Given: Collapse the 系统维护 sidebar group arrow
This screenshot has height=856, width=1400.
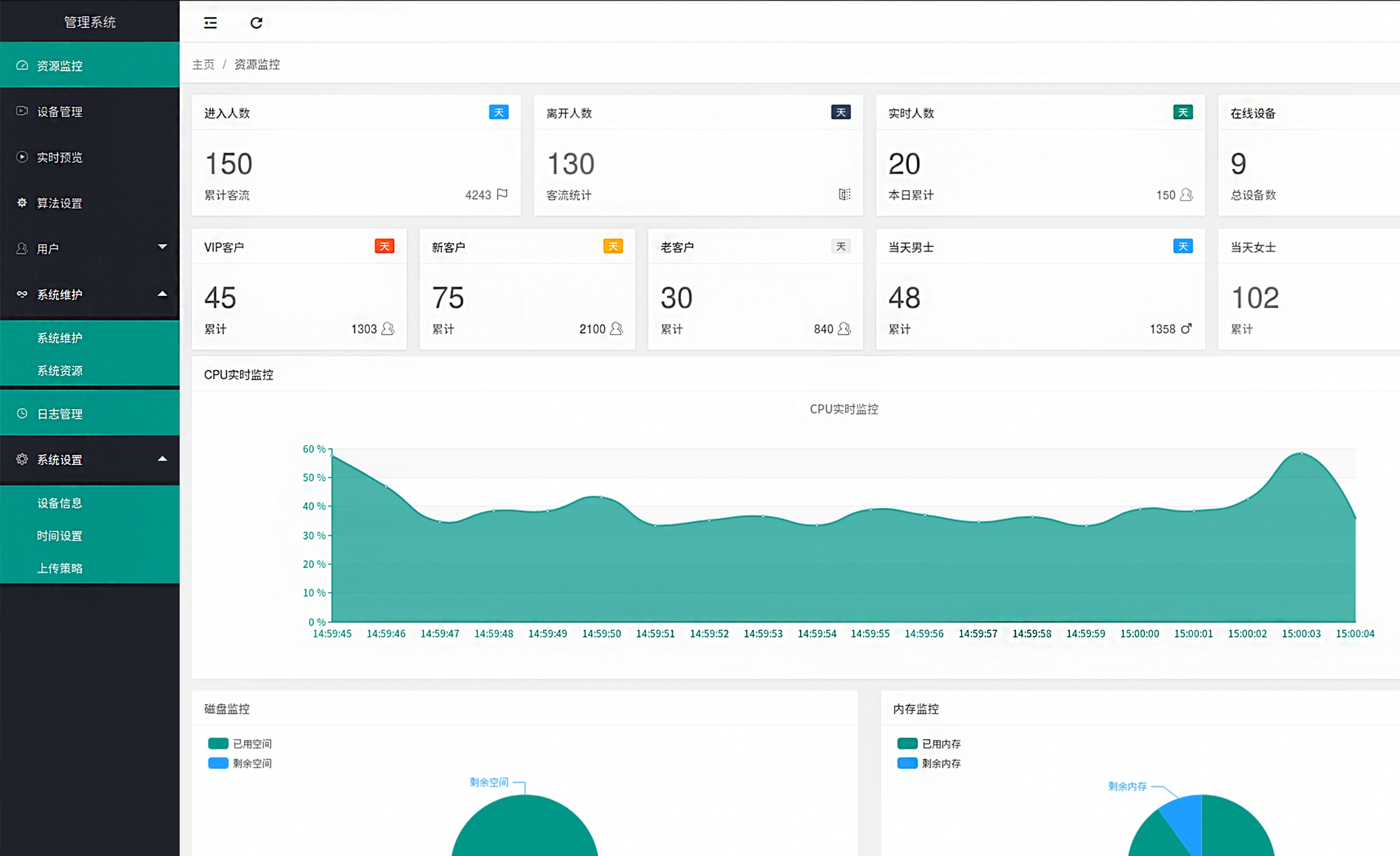Looking at the screenshot, I should point(162,294).
